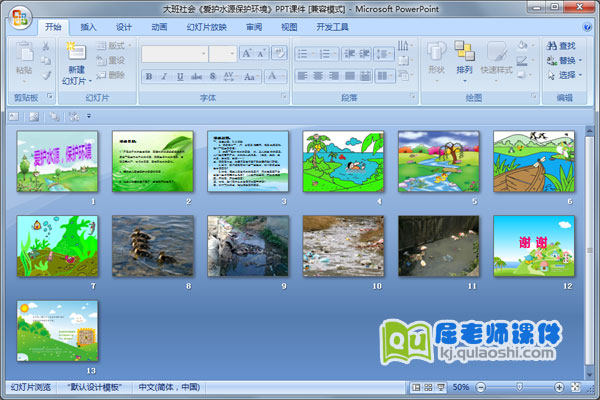Open the Developer (开发工具) tab
This screenshot has width=600, height=400.
coord(332,27)
